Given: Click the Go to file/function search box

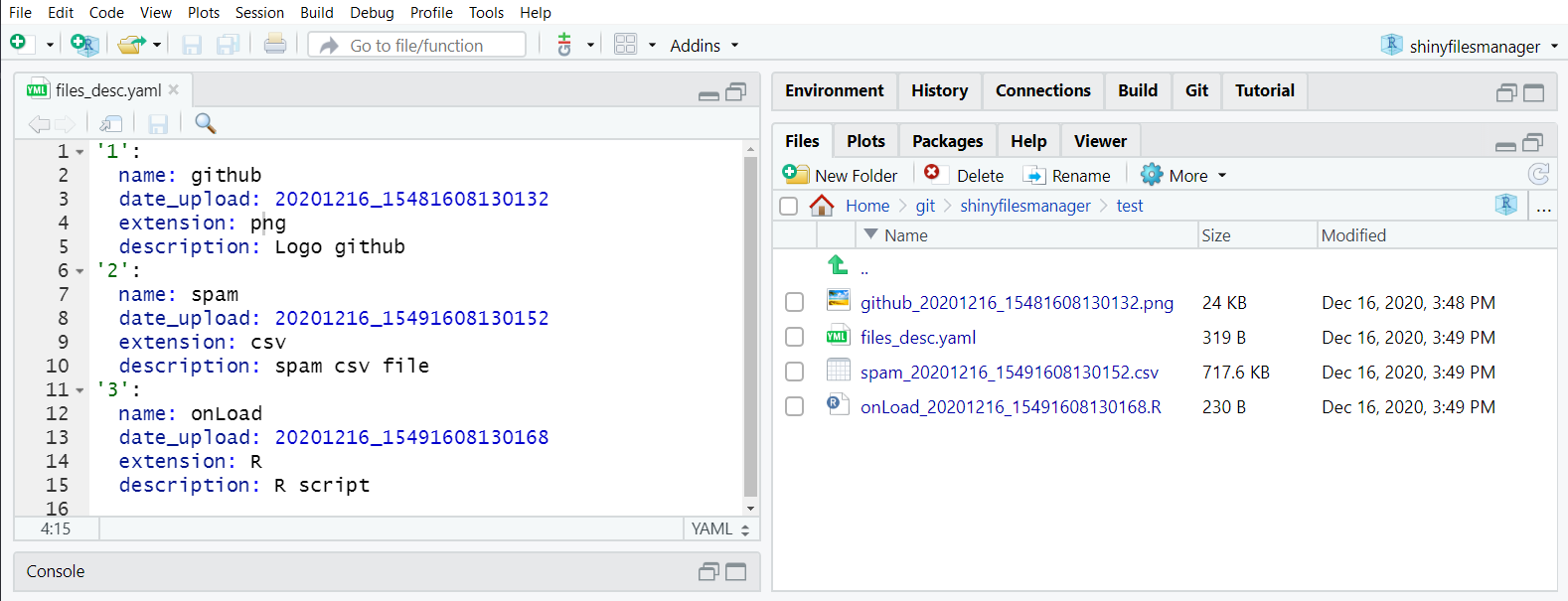Looking at the screenshot, I should [x=433, y=46].
